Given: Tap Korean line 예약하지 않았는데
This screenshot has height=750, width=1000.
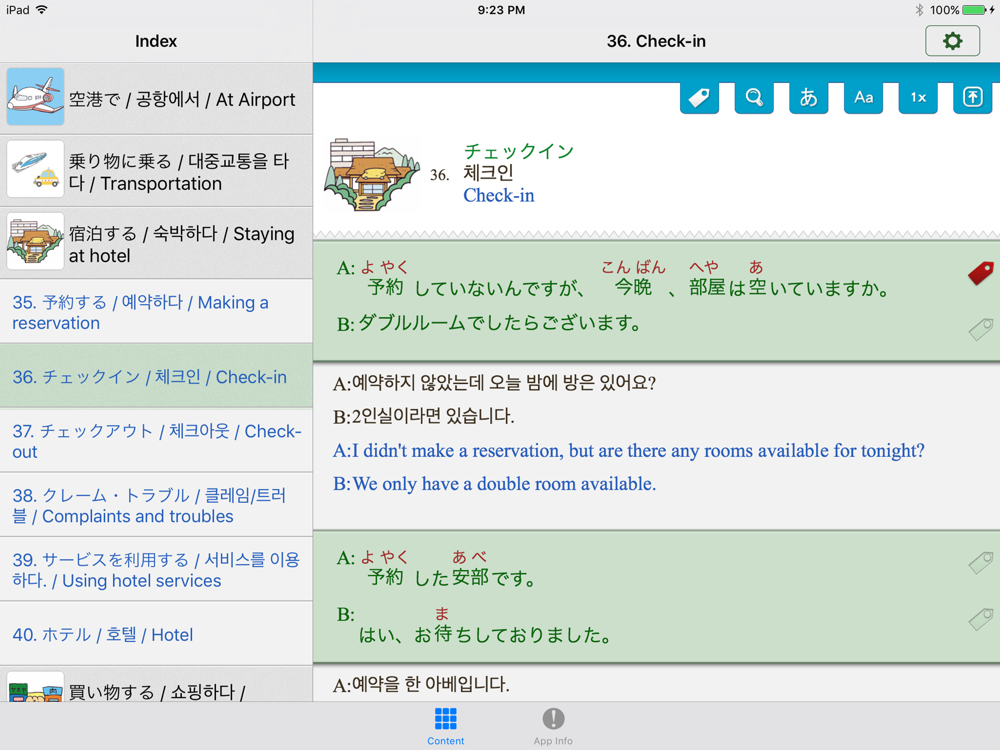Looking at the screenshot, I should pyautogui.click(x=494, y=383).
